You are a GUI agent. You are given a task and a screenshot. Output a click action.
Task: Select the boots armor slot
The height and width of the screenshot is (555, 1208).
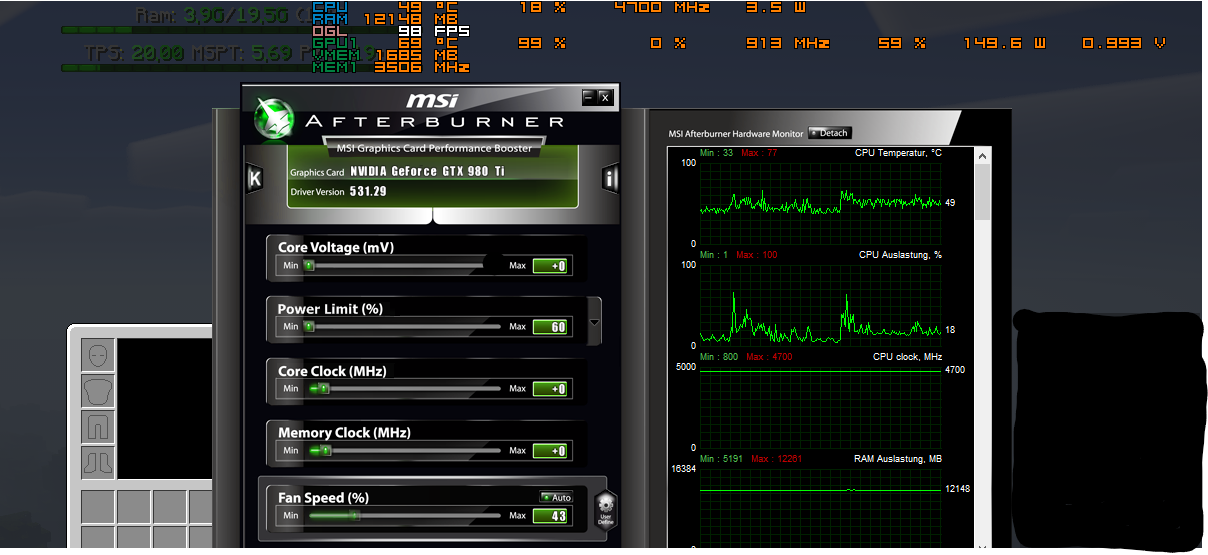pos(98,463)
